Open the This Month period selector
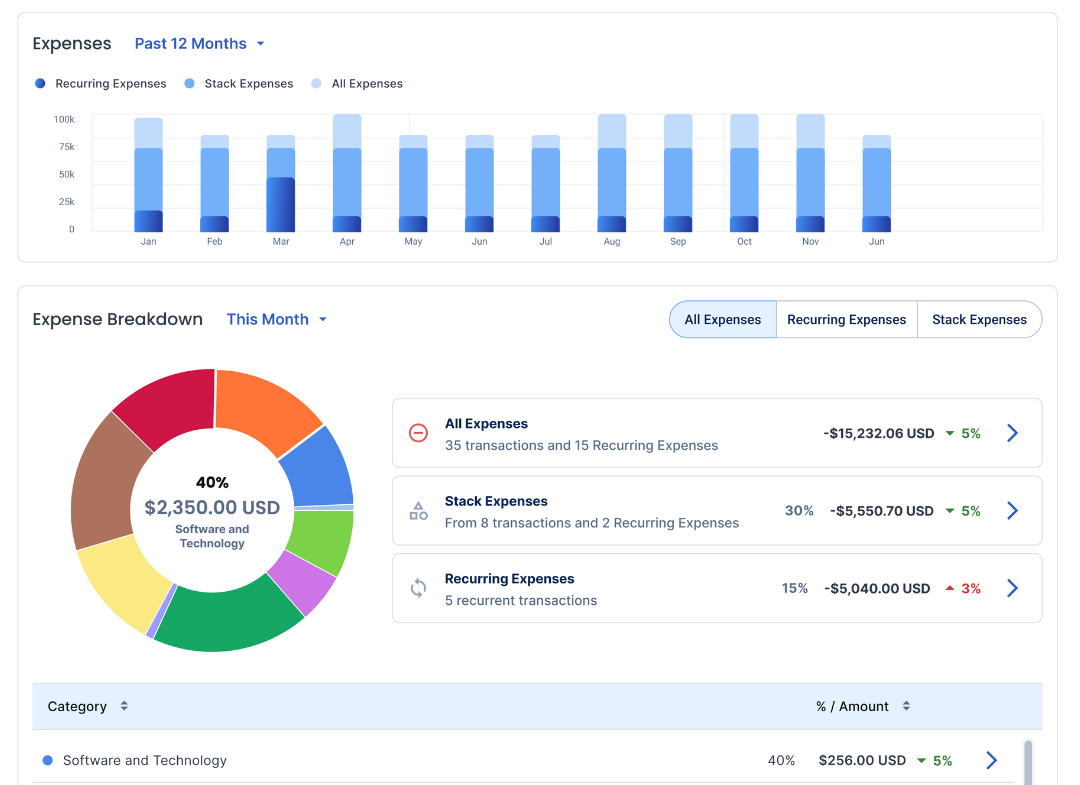 tap(276, 319)
